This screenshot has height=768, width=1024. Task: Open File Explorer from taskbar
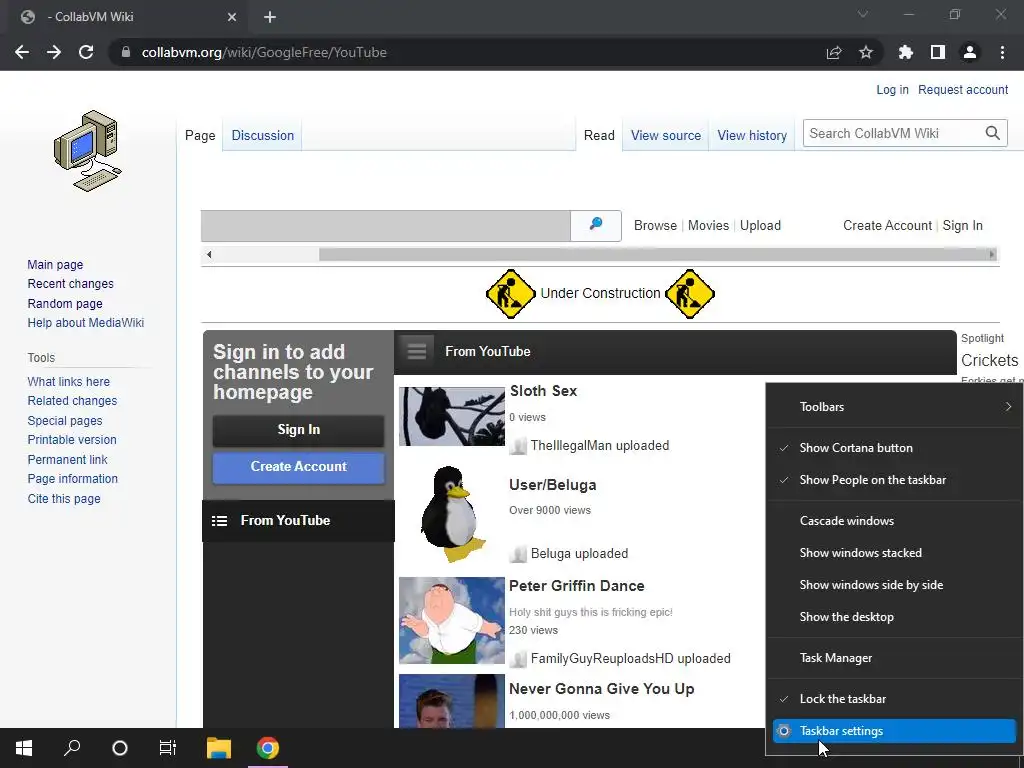[219, 748]
